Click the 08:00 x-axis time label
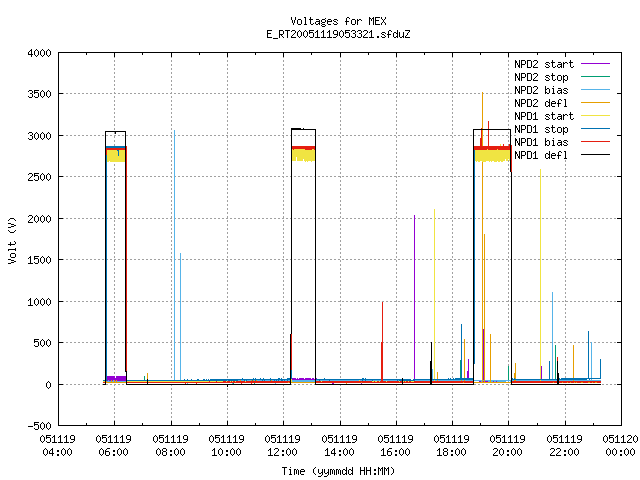The width and height of the screenshot is (640, 480). 170,452
